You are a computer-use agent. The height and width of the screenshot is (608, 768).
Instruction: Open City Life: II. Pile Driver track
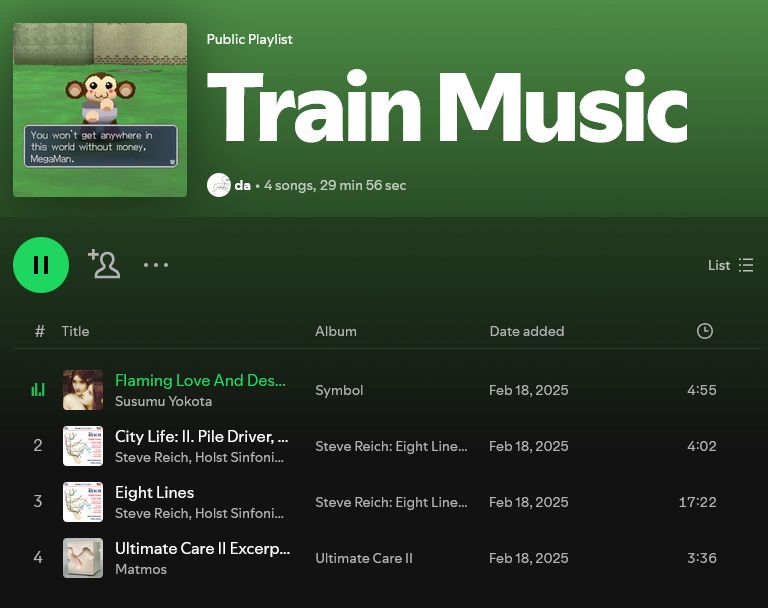(201, 437)
